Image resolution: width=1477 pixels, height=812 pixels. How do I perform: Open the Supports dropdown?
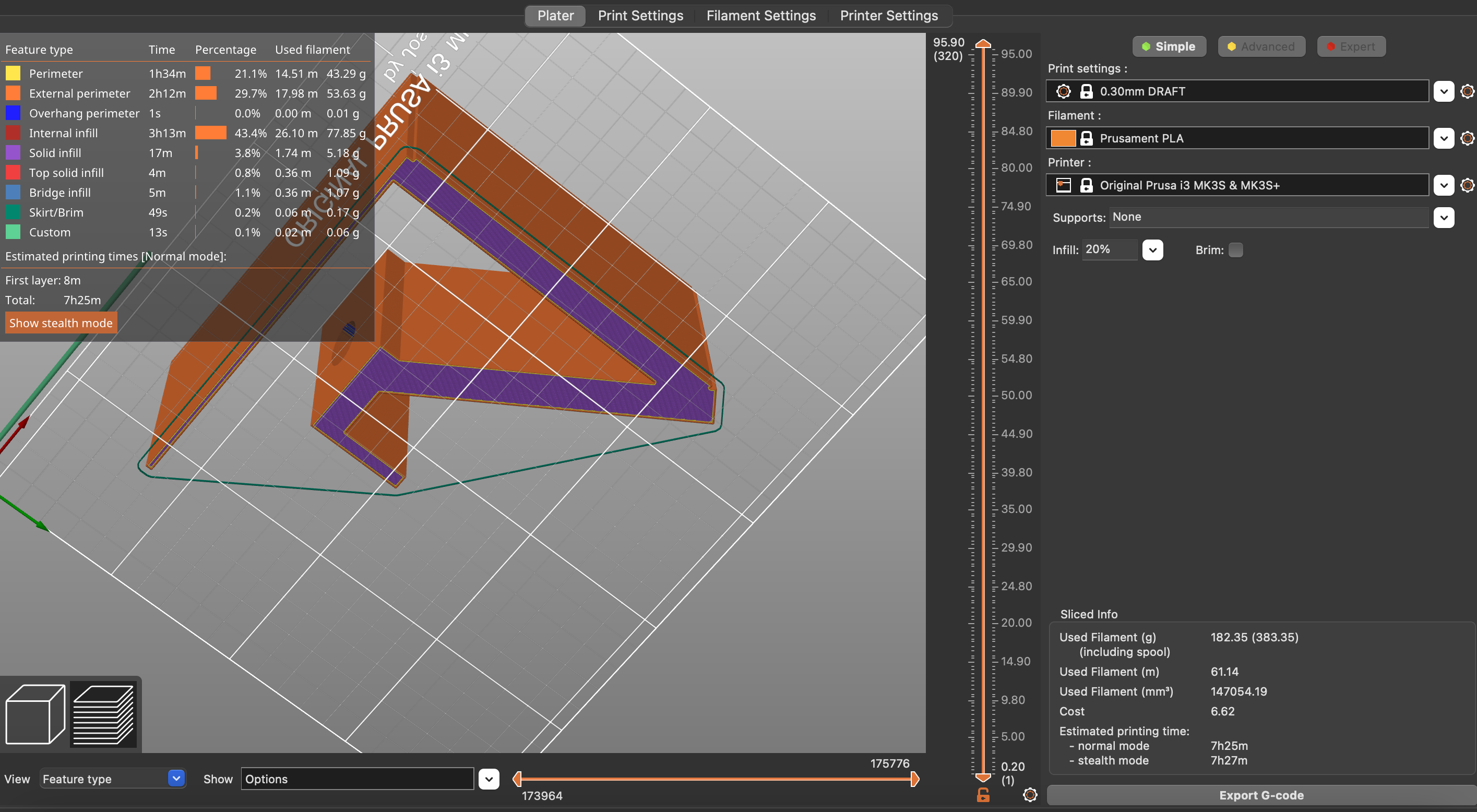[x=1444, y=217]
